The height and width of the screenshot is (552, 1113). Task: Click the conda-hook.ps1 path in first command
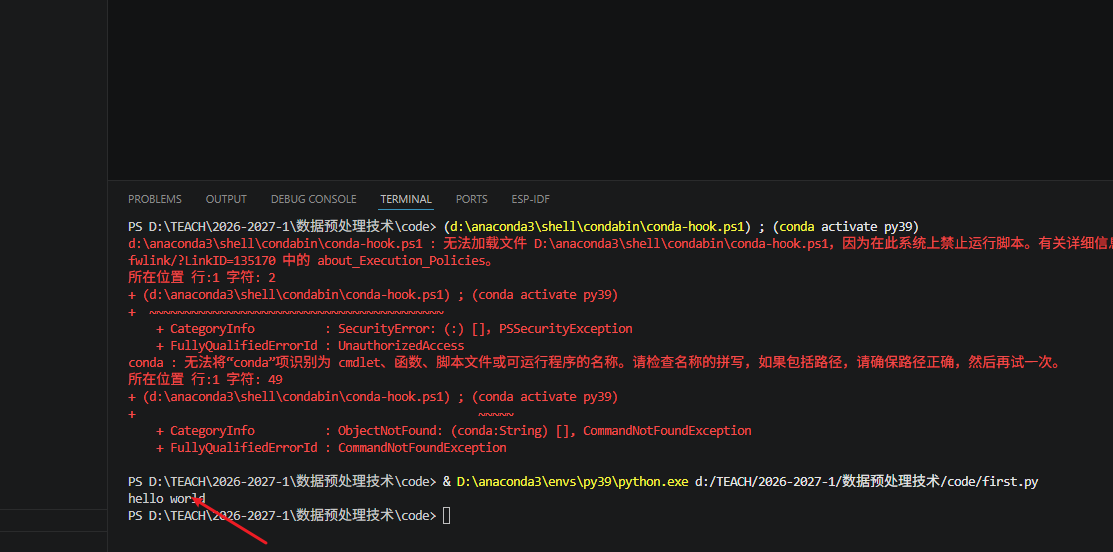tap(596, 226)
